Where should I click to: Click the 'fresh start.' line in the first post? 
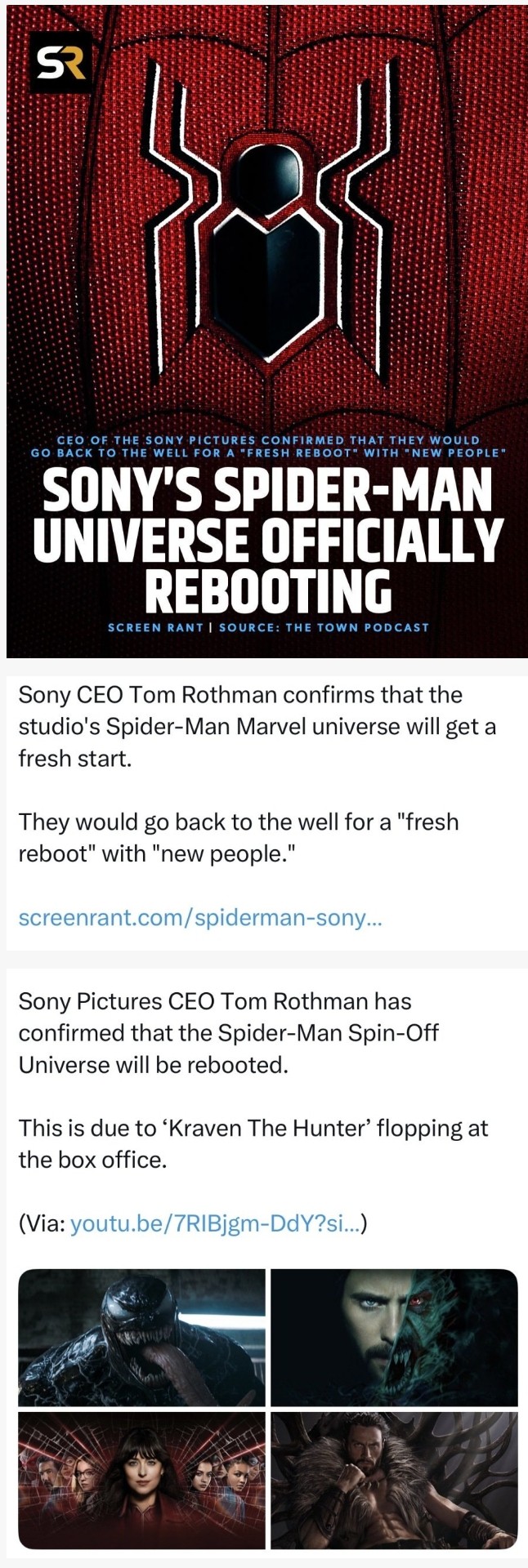tap(74, 759)
